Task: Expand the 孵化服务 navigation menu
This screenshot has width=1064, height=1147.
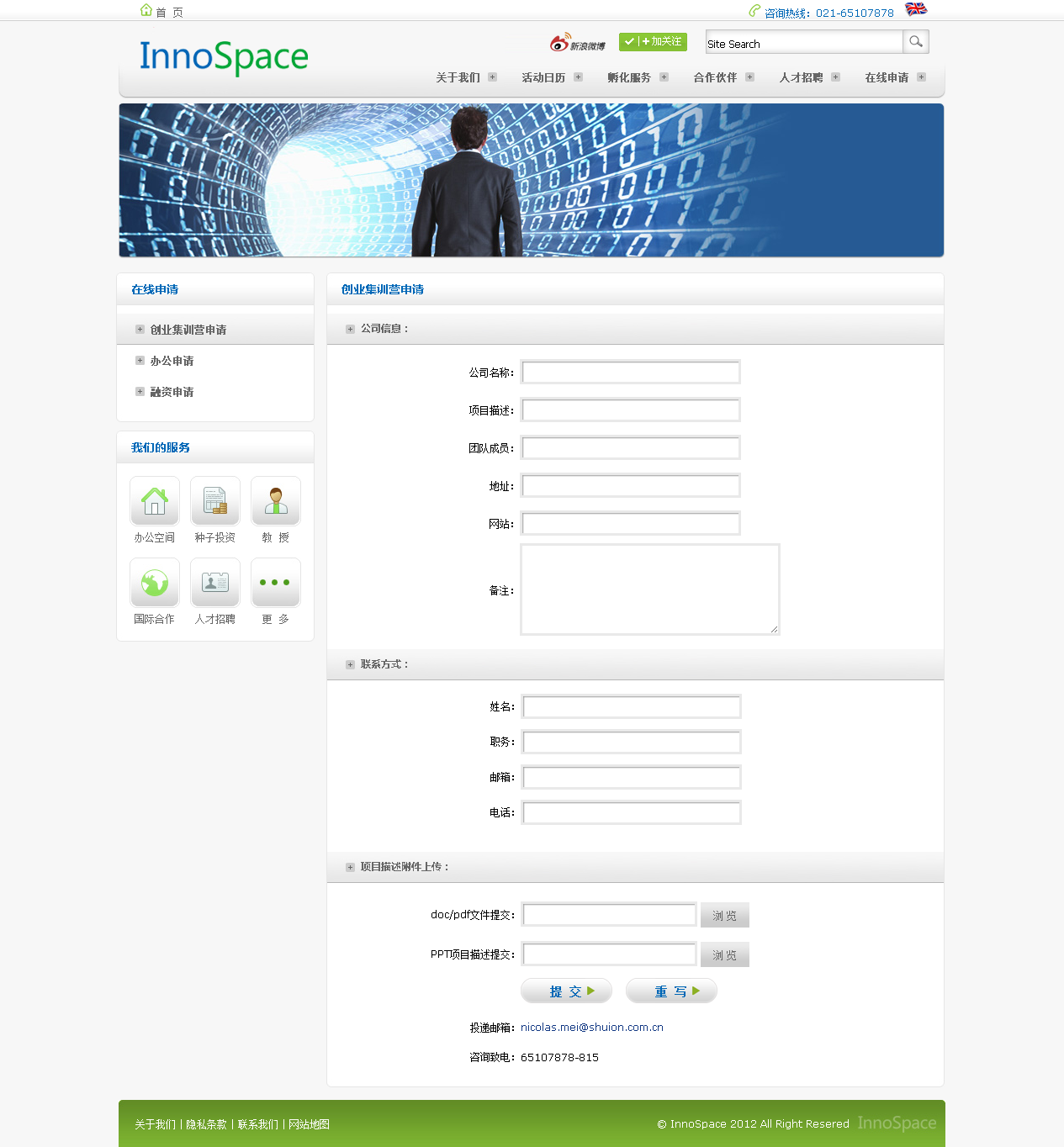Action: click(x=637, y=77)
